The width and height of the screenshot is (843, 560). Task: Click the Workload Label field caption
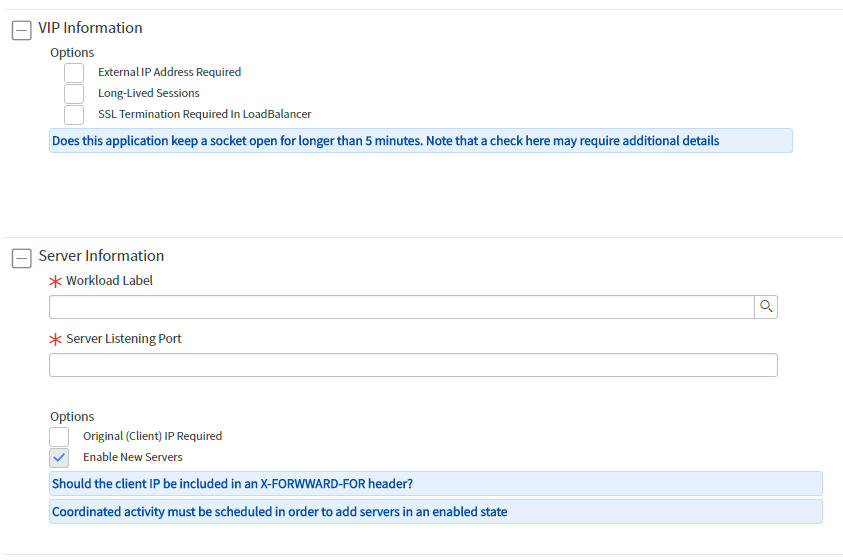(x=109, y=281)
